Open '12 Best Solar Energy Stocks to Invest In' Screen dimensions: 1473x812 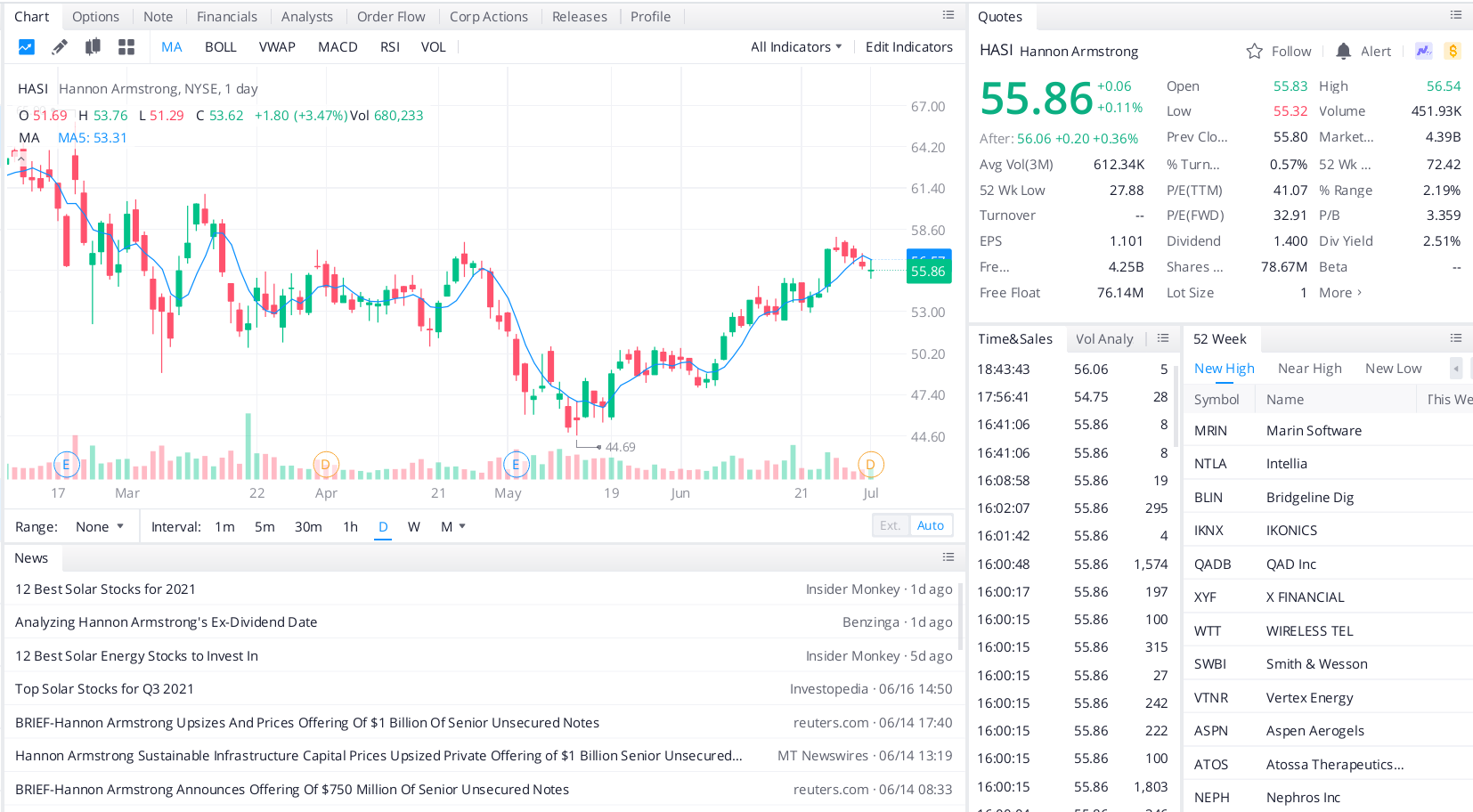pos(136,656)
